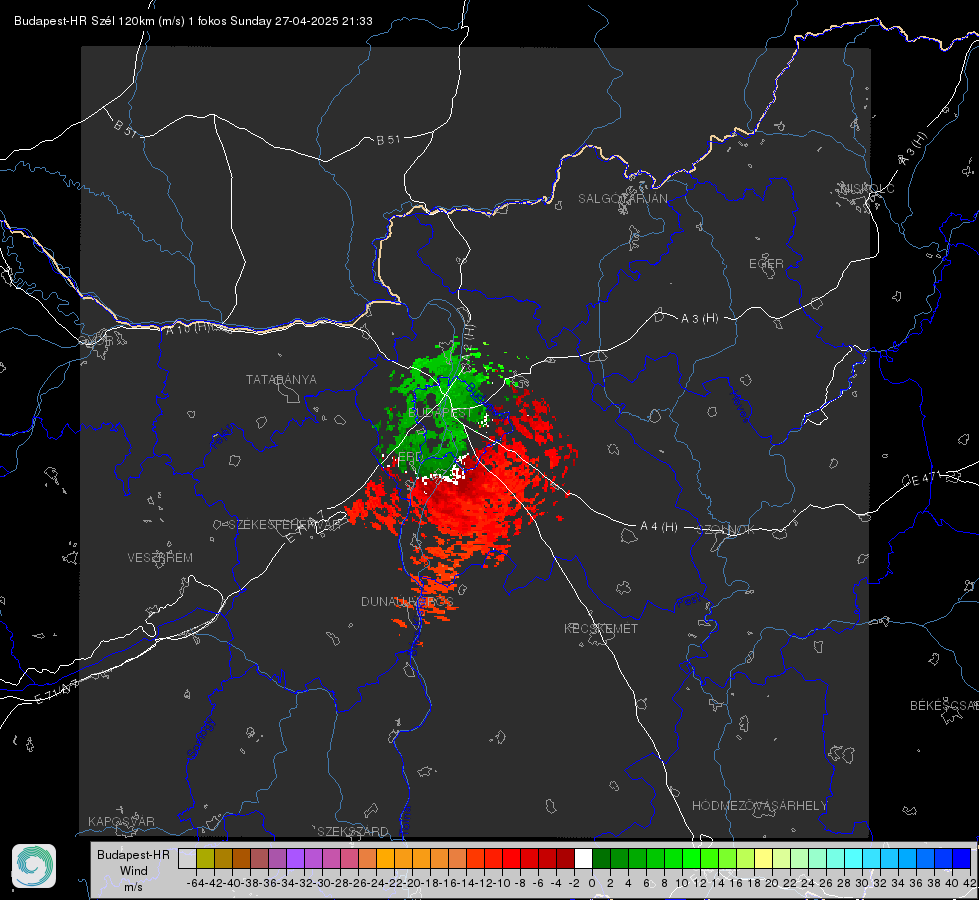Click the TATABÁNYA city label
This screenshot has width=979, height=900.
pyautogui.click(x=281, y=379)
